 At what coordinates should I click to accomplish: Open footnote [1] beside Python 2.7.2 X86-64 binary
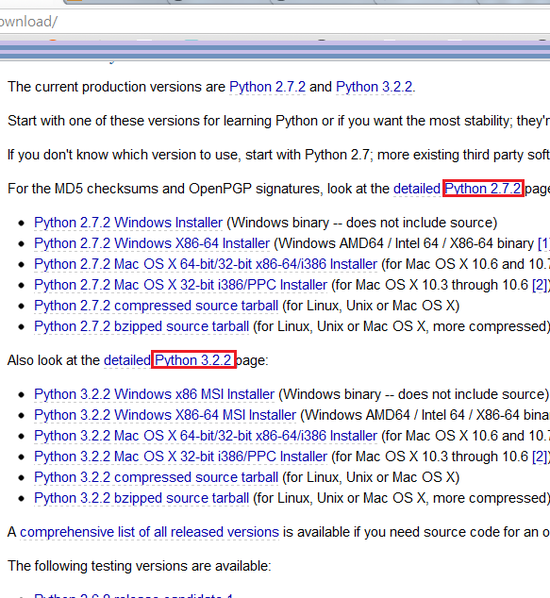coord(544,243)
